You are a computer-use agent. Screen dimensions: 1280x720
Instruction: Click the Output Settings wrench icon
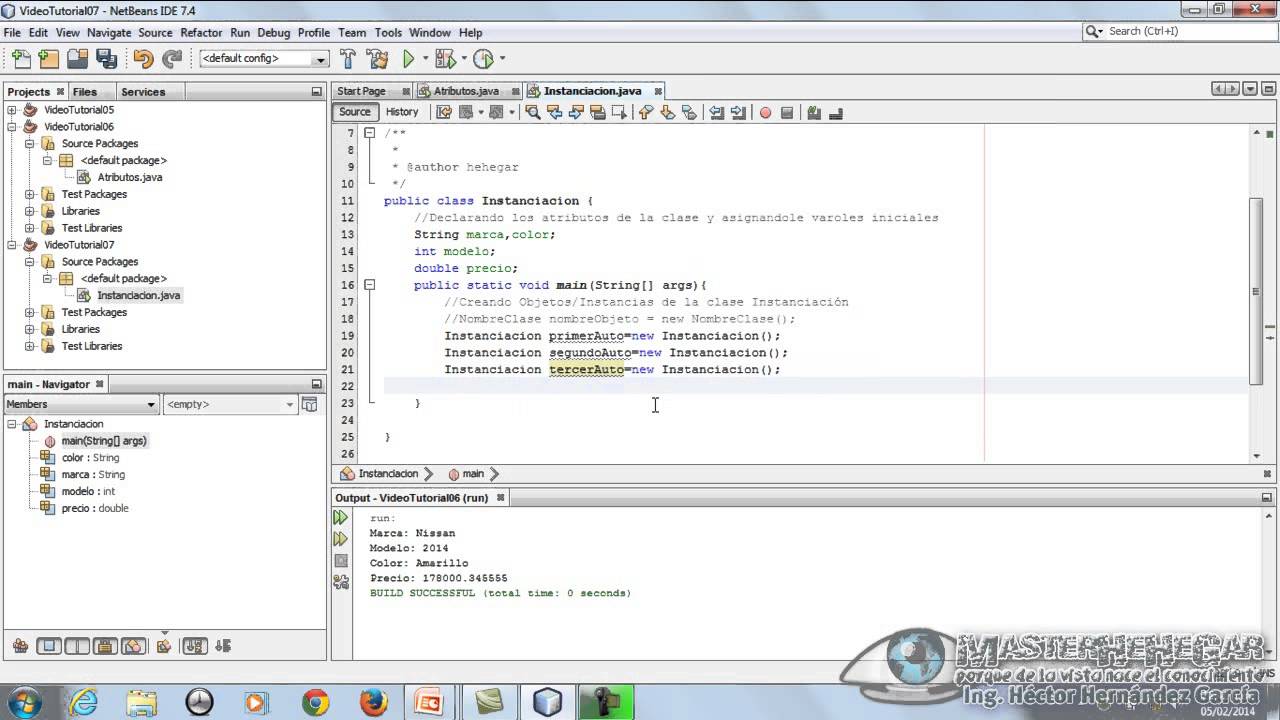tap(341, 583)
